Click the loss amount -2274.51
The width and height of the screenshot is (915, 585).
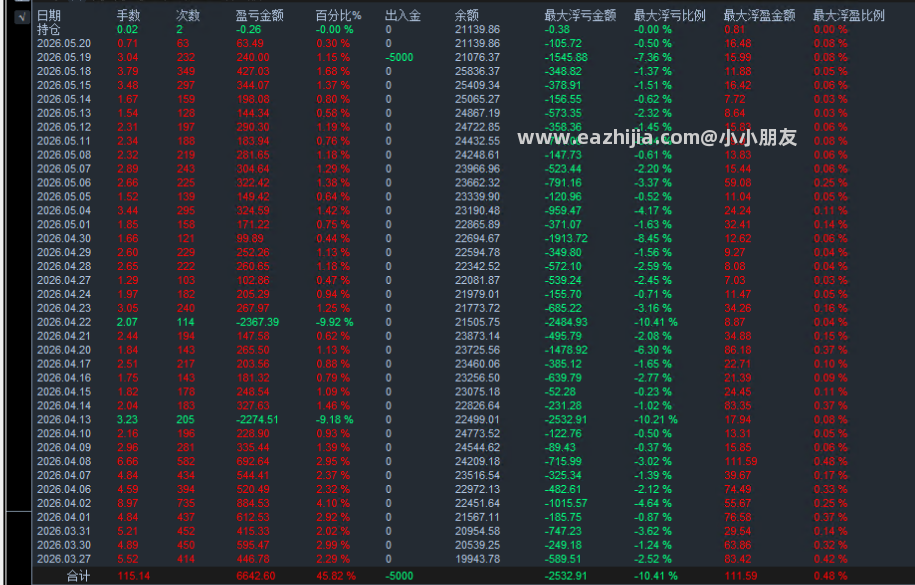click(x=257, y=420)
